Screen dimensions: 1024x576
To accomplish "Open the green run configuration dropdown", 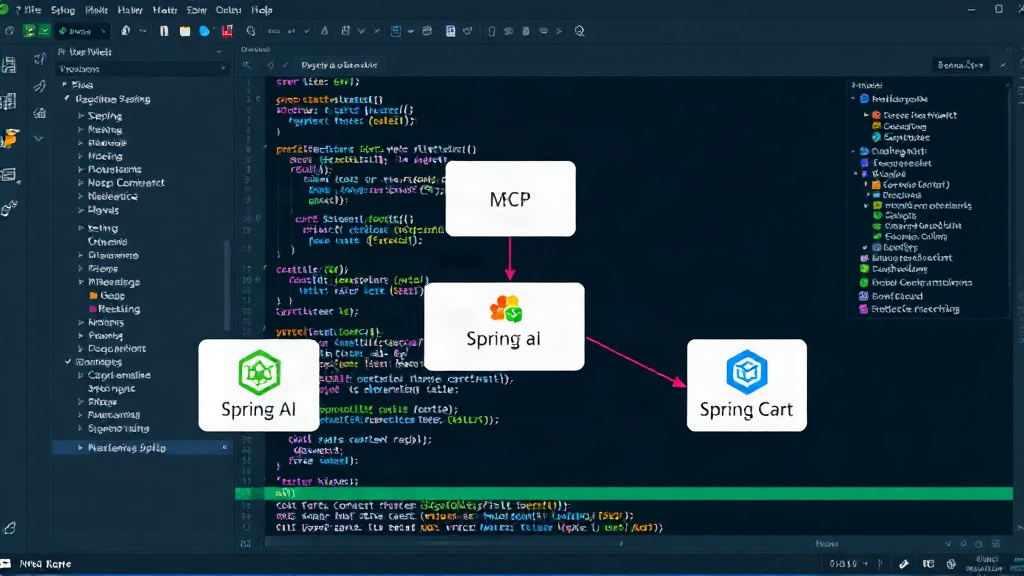I will pyautogui.click(x=82, y=31).
